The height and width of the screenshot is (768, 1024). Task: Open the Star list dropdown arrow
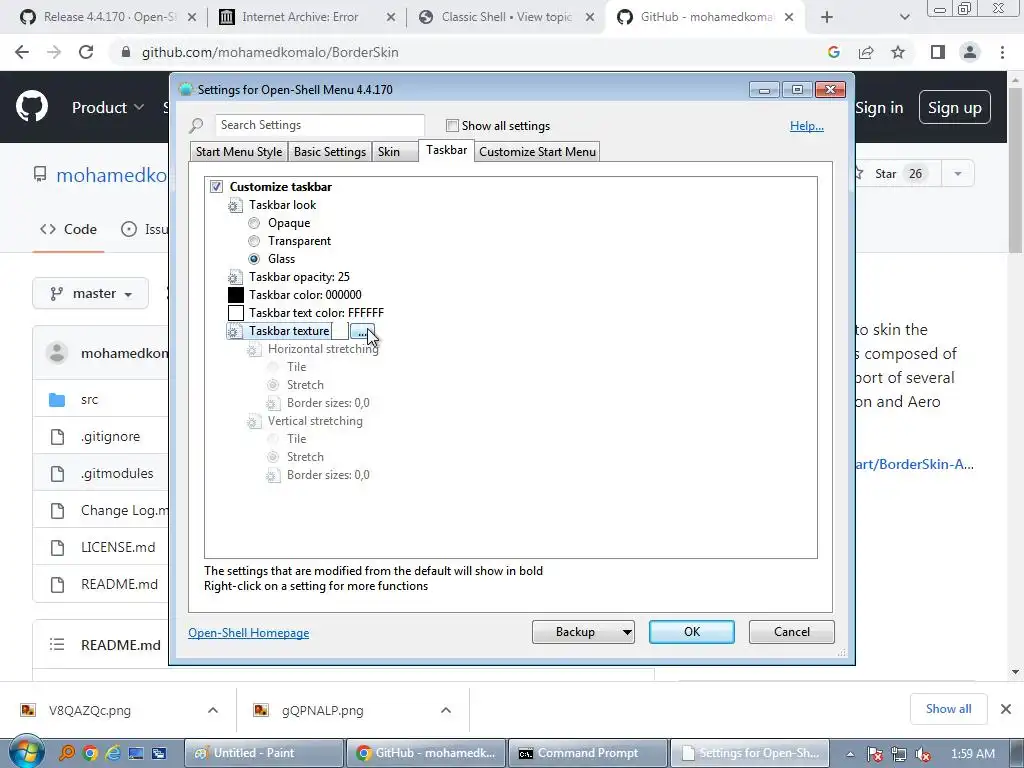pos(957,174)
